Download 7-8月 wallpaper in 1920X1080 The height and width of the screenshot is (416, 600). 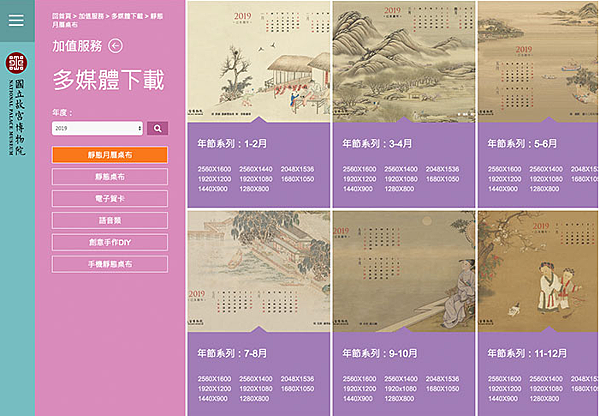point(256,389)
